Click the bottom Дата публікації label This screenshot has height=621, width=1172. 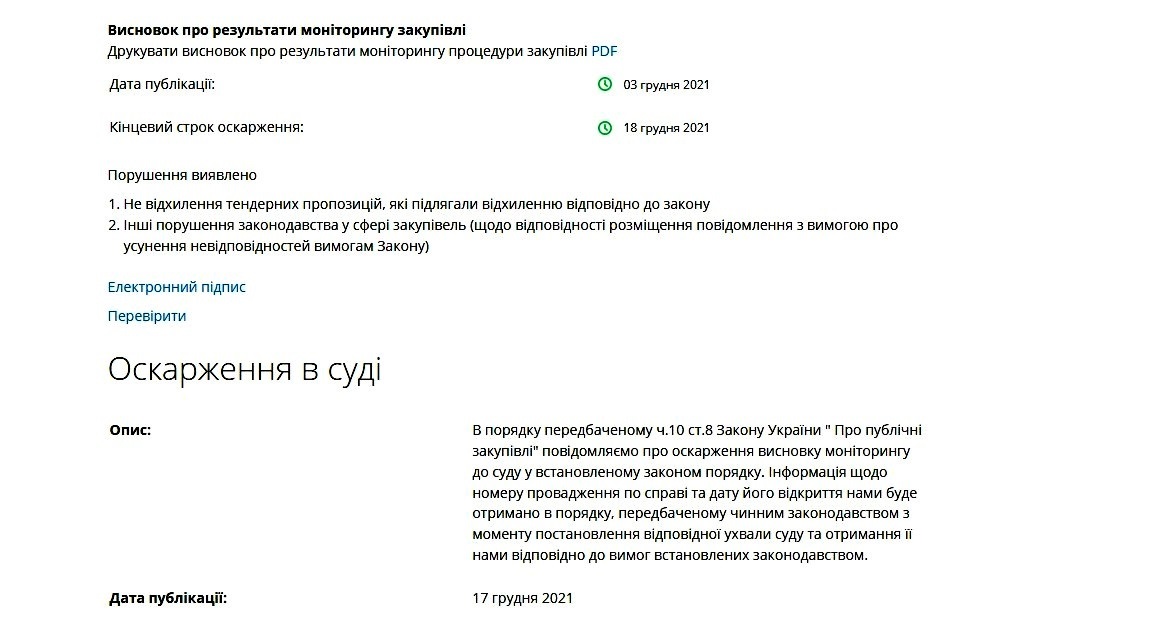pos(168,598)
